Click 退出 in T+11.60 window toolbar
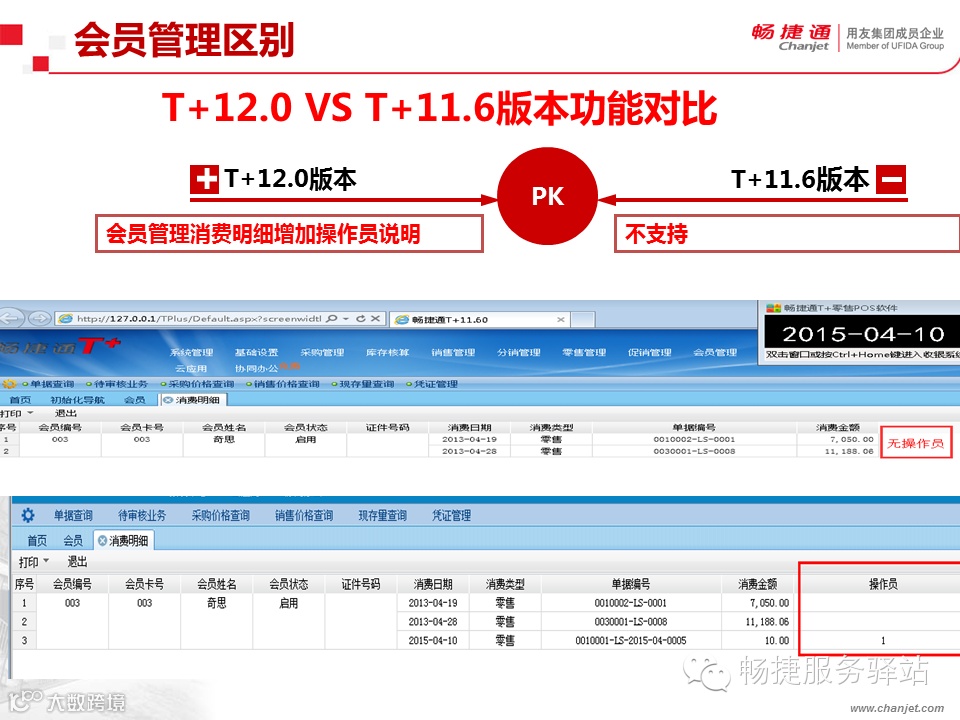 [x=66, y=414]
